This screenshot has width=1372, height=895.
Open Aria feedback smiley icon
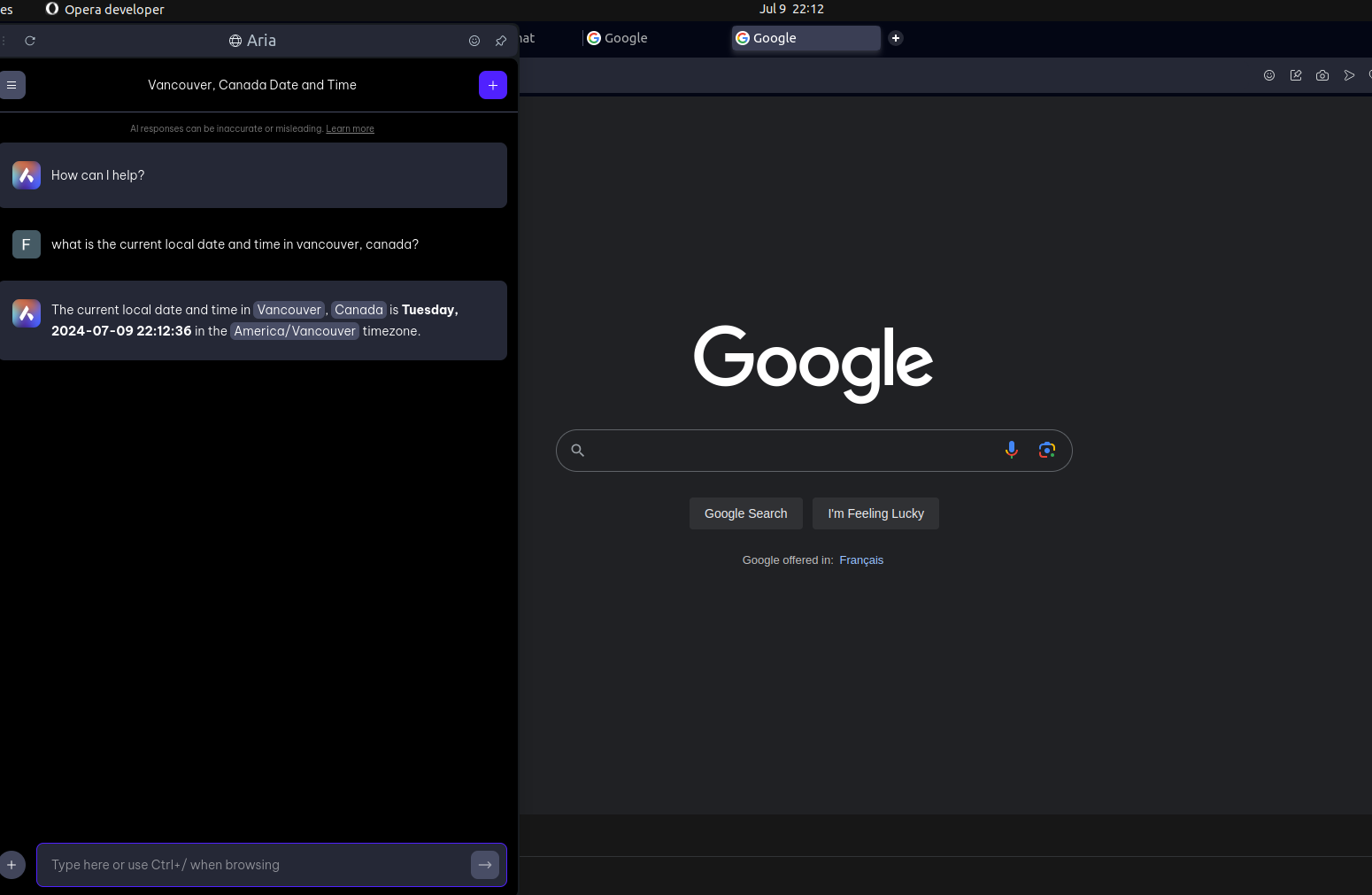tap(474, 41)
